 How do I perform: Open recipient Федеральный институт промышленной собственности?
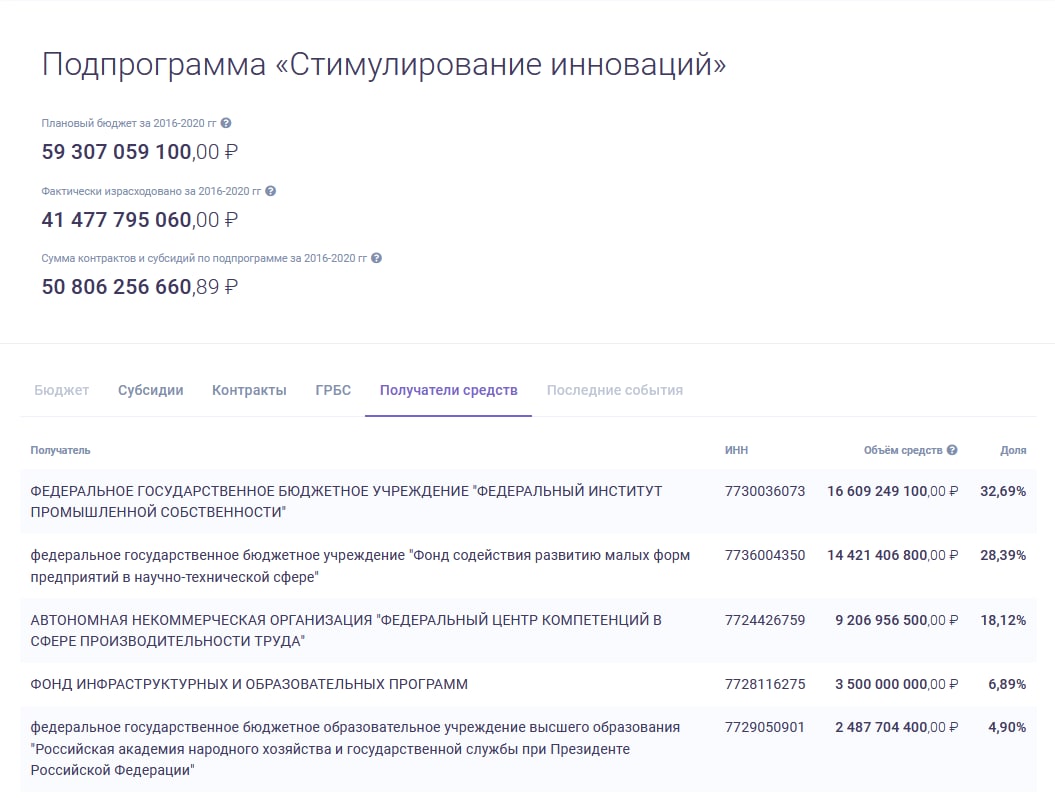tap(346, 501)
